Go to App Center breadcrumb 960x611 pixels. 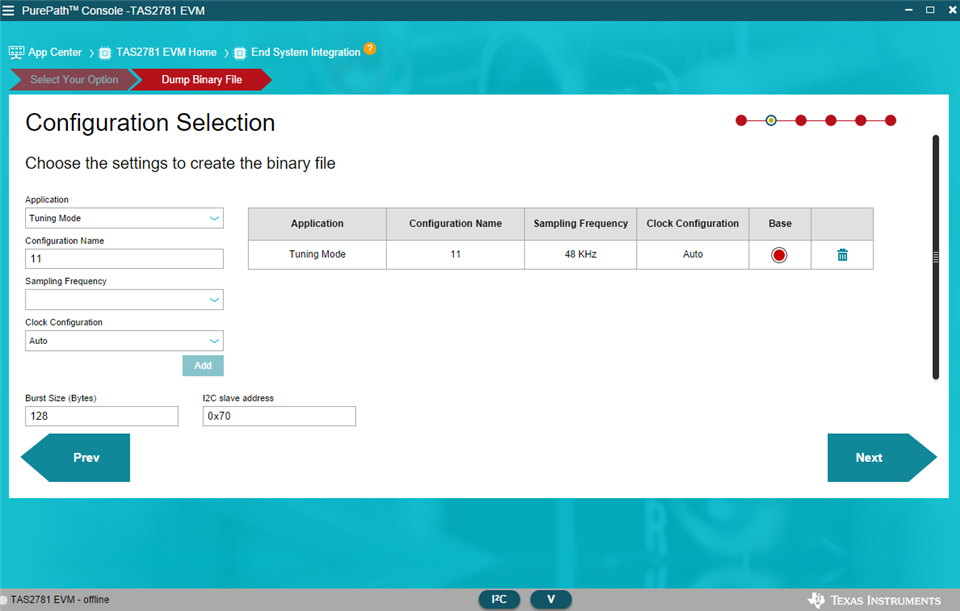point(55,53)
